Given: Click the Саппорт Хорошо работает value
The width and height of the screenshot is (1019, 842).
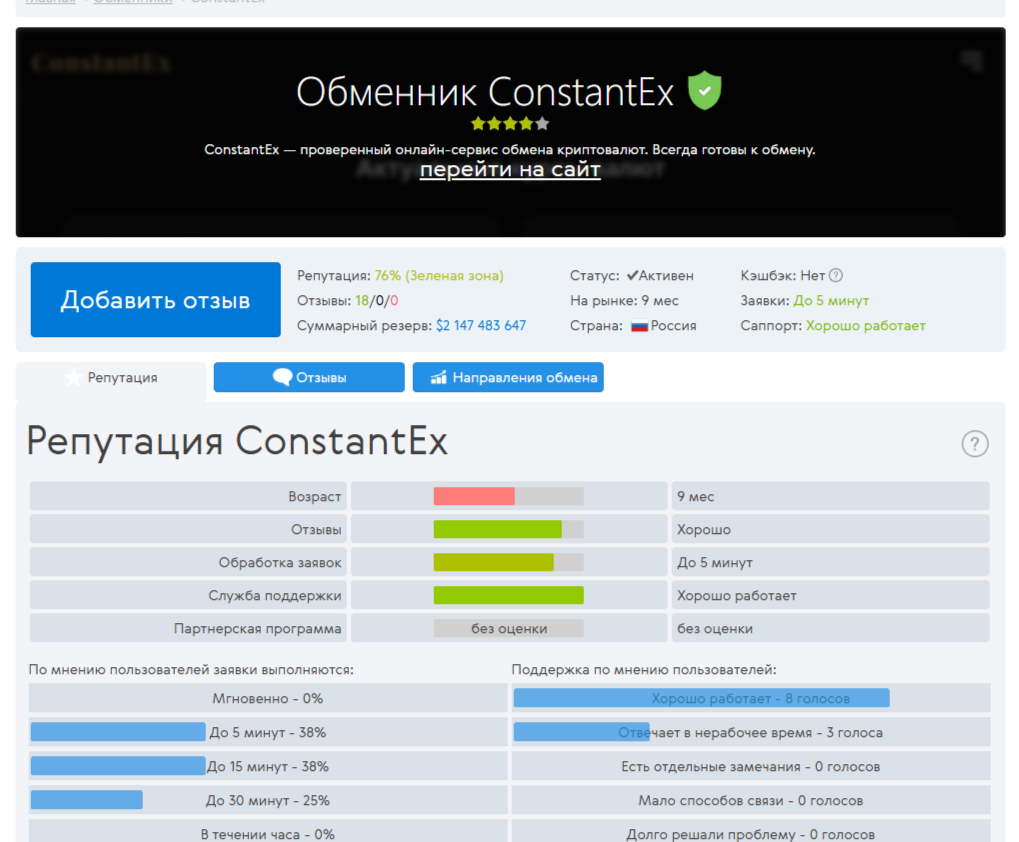Looking at the screenshot, I should (x=866, y=325).
